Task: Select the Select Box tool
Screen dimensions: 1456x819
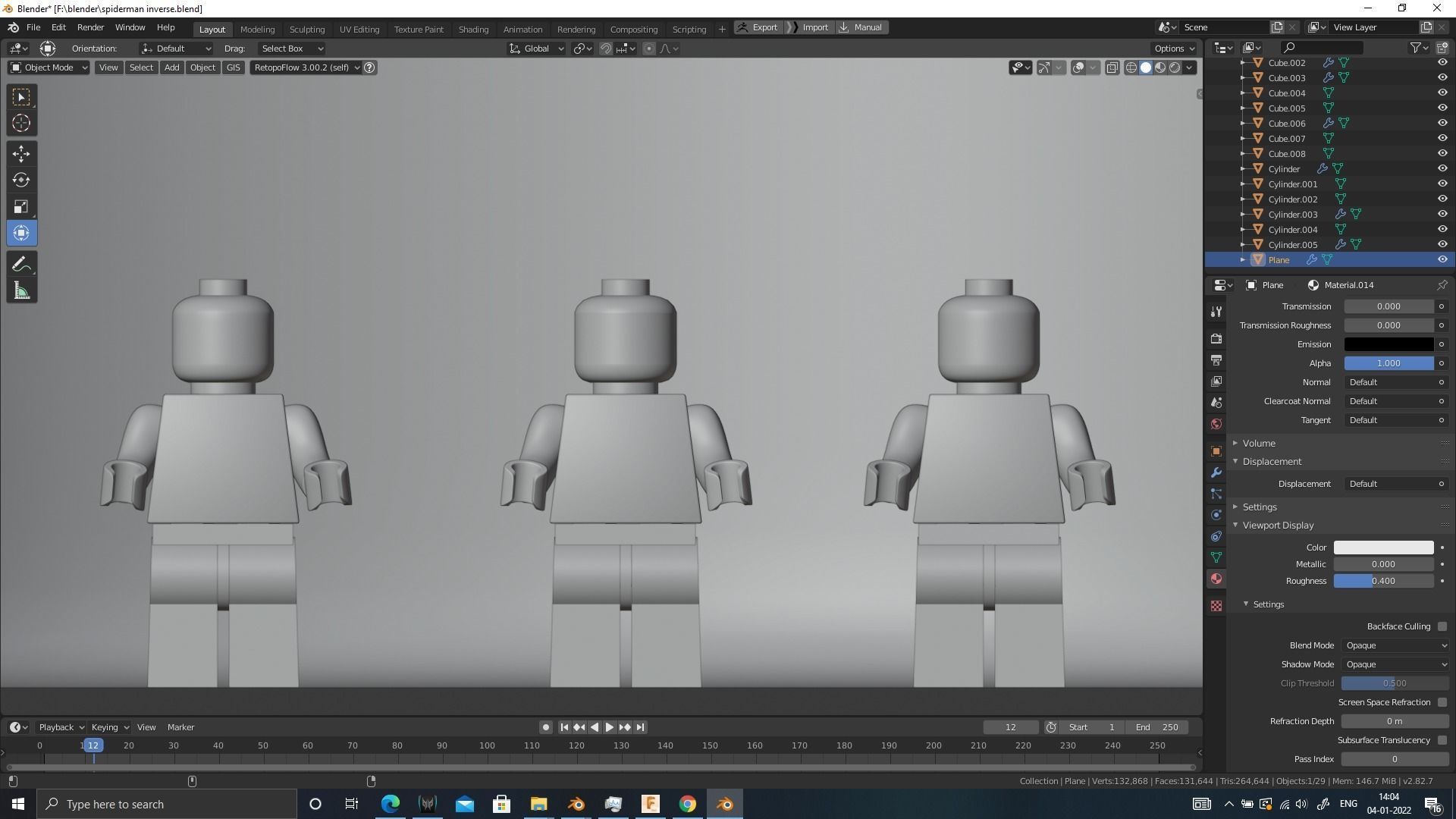Action: (21, 97)
